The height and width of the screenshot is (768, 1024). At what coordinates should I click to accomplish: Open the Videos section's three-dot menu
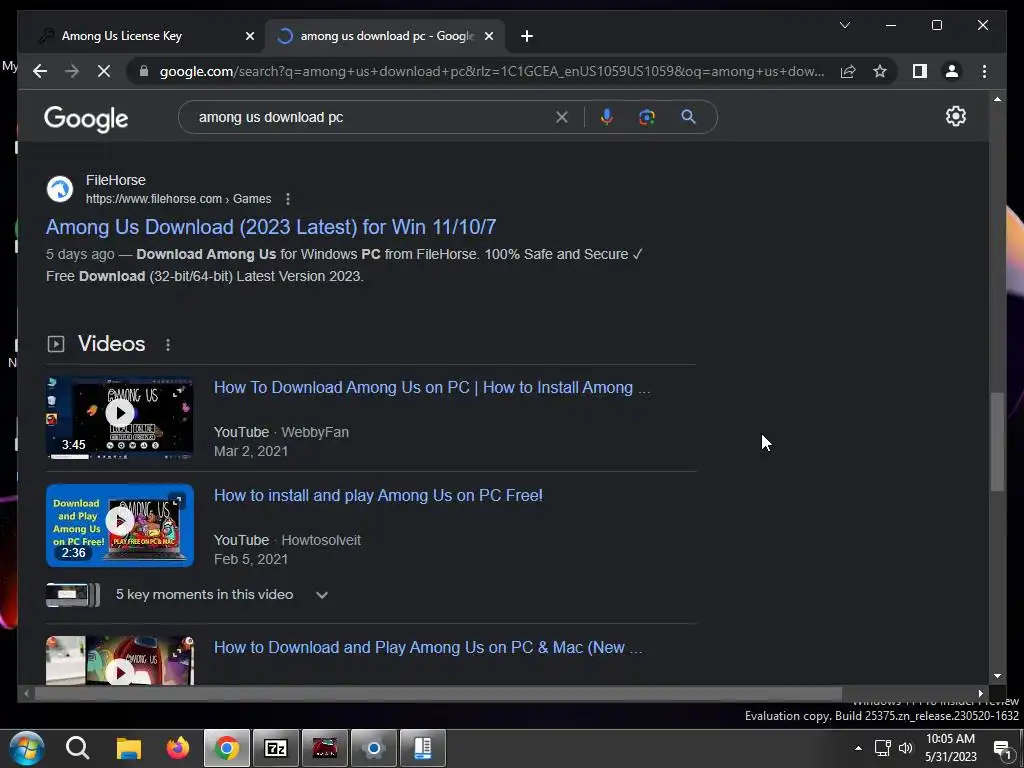pyautogui.click(x=168, y=344)
